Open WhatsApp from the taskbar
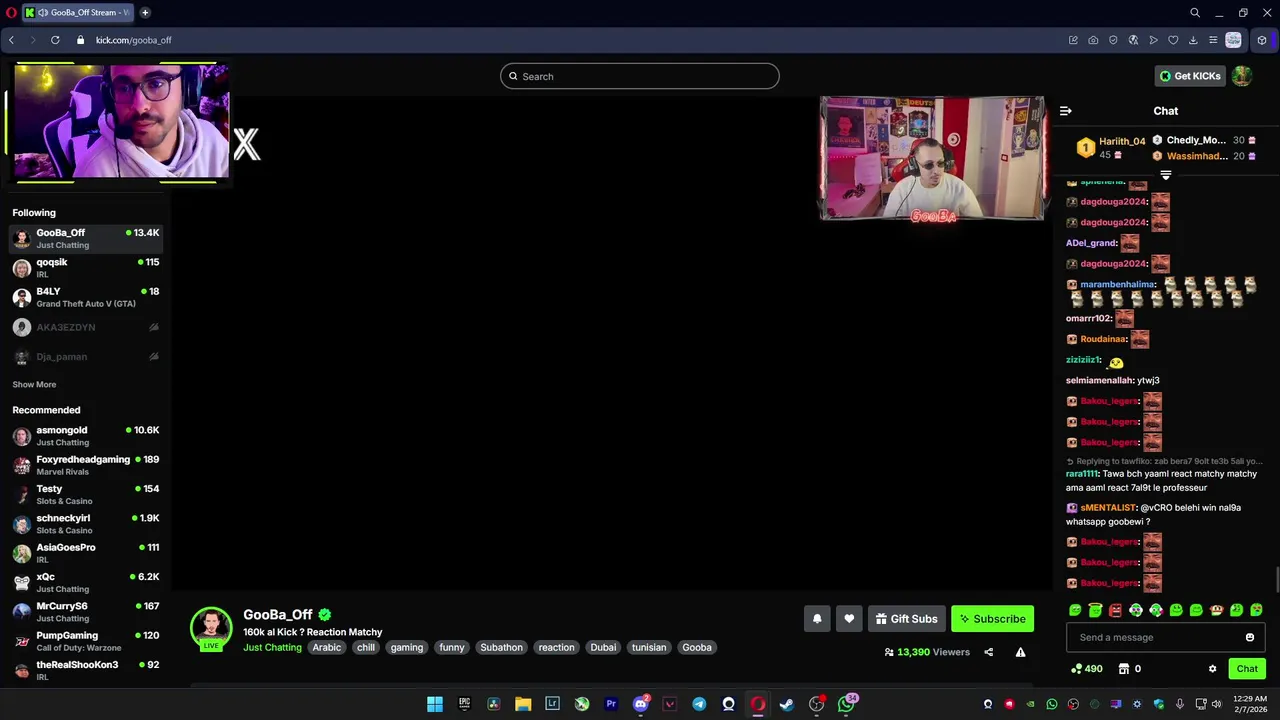Screen dimensions: 1280x720 click(846, 704)
